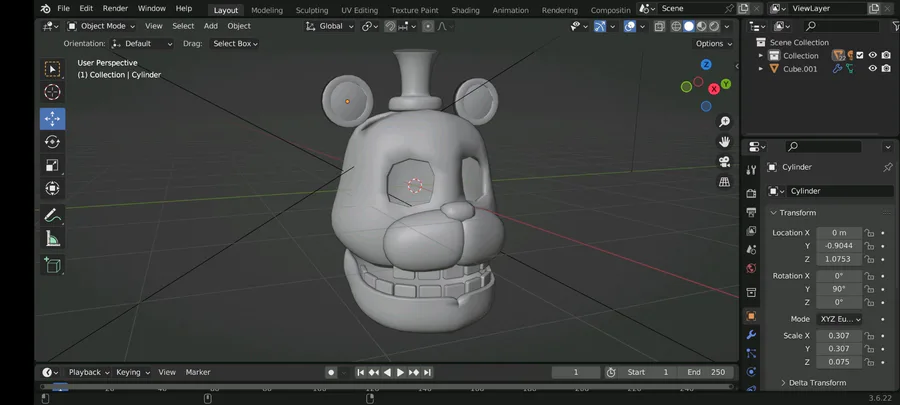Click the Z axis on navigation gizmo
The width and height of the screenshot is (900, 405).
(x=706, y=64)
